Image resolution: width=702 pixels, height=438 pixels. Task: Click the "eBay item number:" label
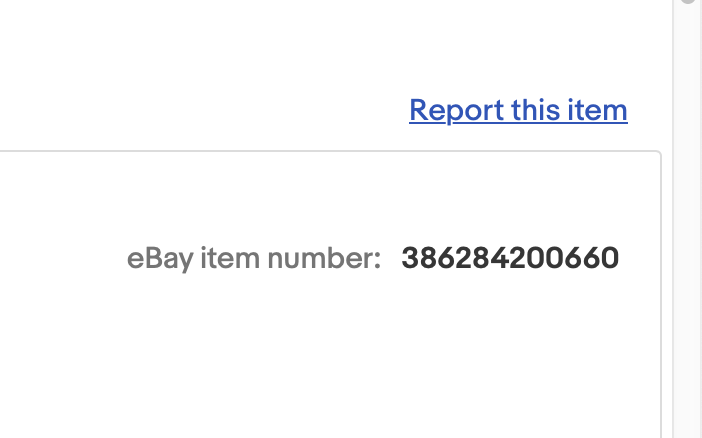(254, 259)
